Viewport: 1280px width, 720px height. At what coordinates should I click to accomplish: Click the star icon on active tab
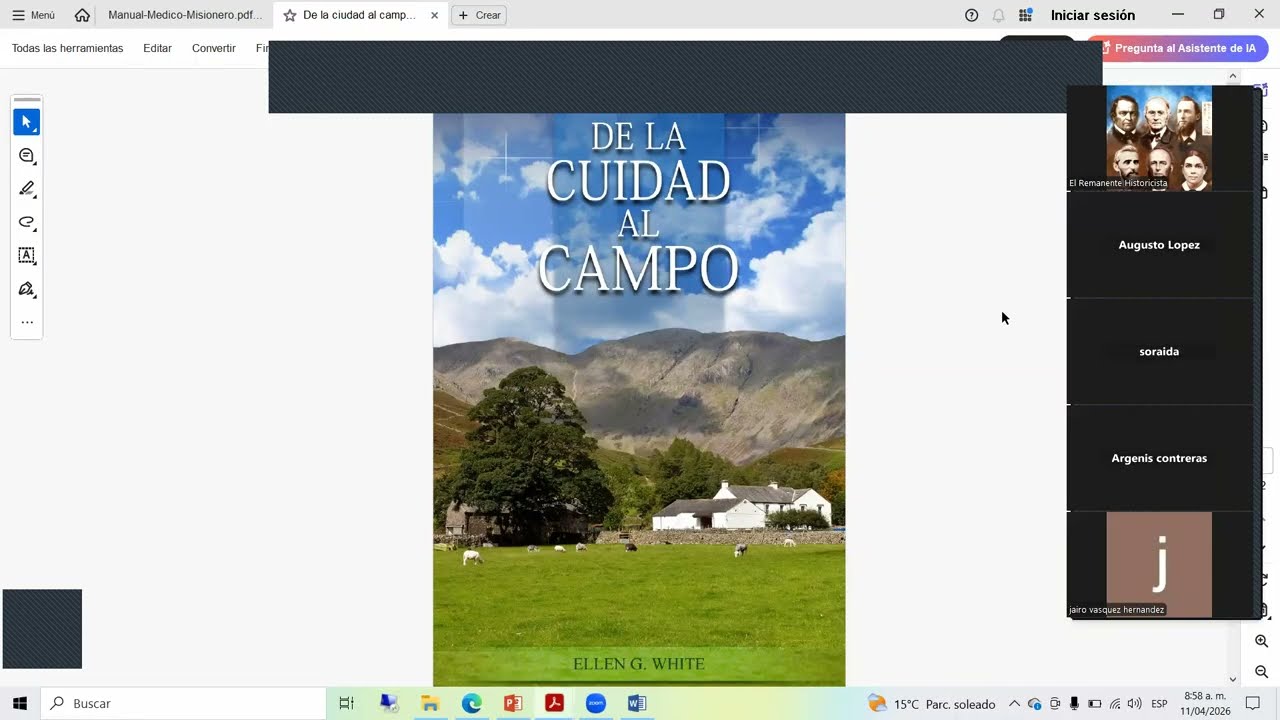(x=290, y=15)
